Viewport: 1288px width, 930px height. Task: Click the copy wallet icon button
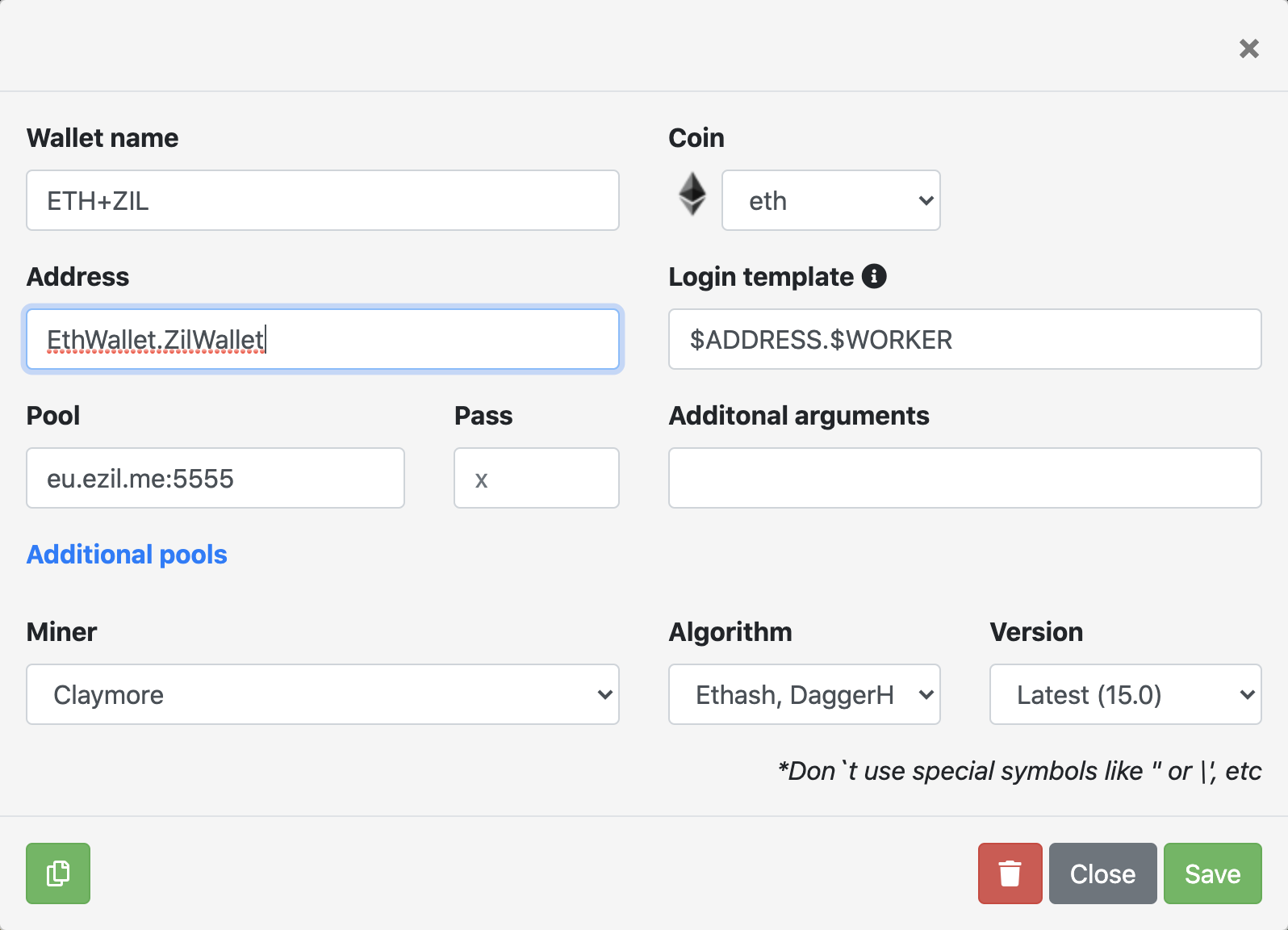[58, 873]
